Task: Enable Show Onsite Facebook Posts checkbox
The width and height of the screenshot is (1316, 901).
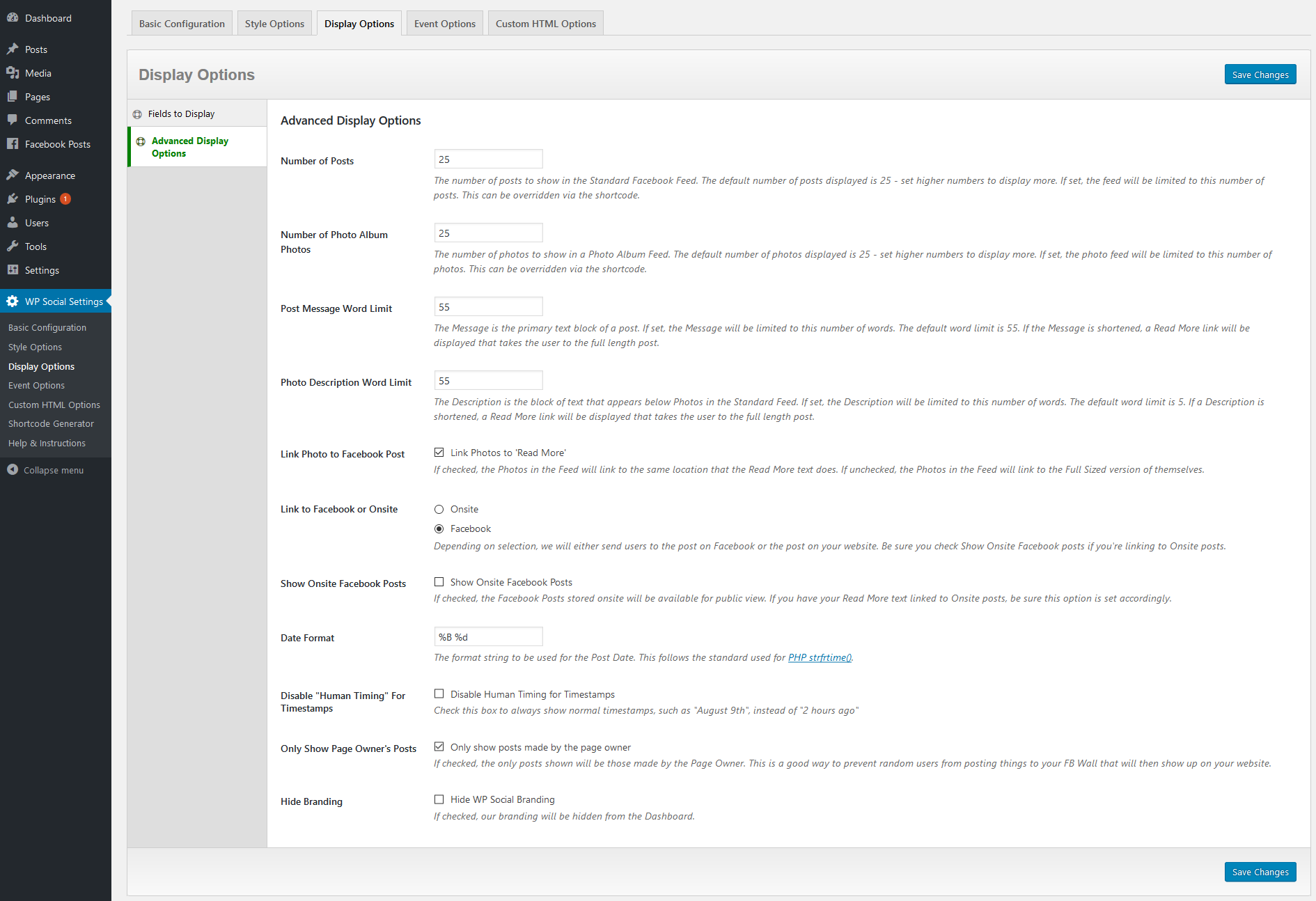Action: [439, 582]
